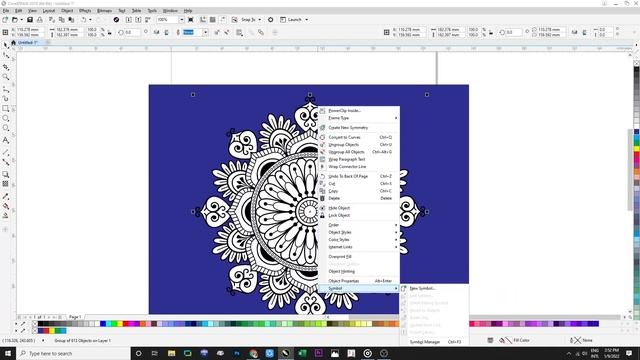Toggle Mirror vertically button
Screen dimensions: 640x360
click(167, 32)
